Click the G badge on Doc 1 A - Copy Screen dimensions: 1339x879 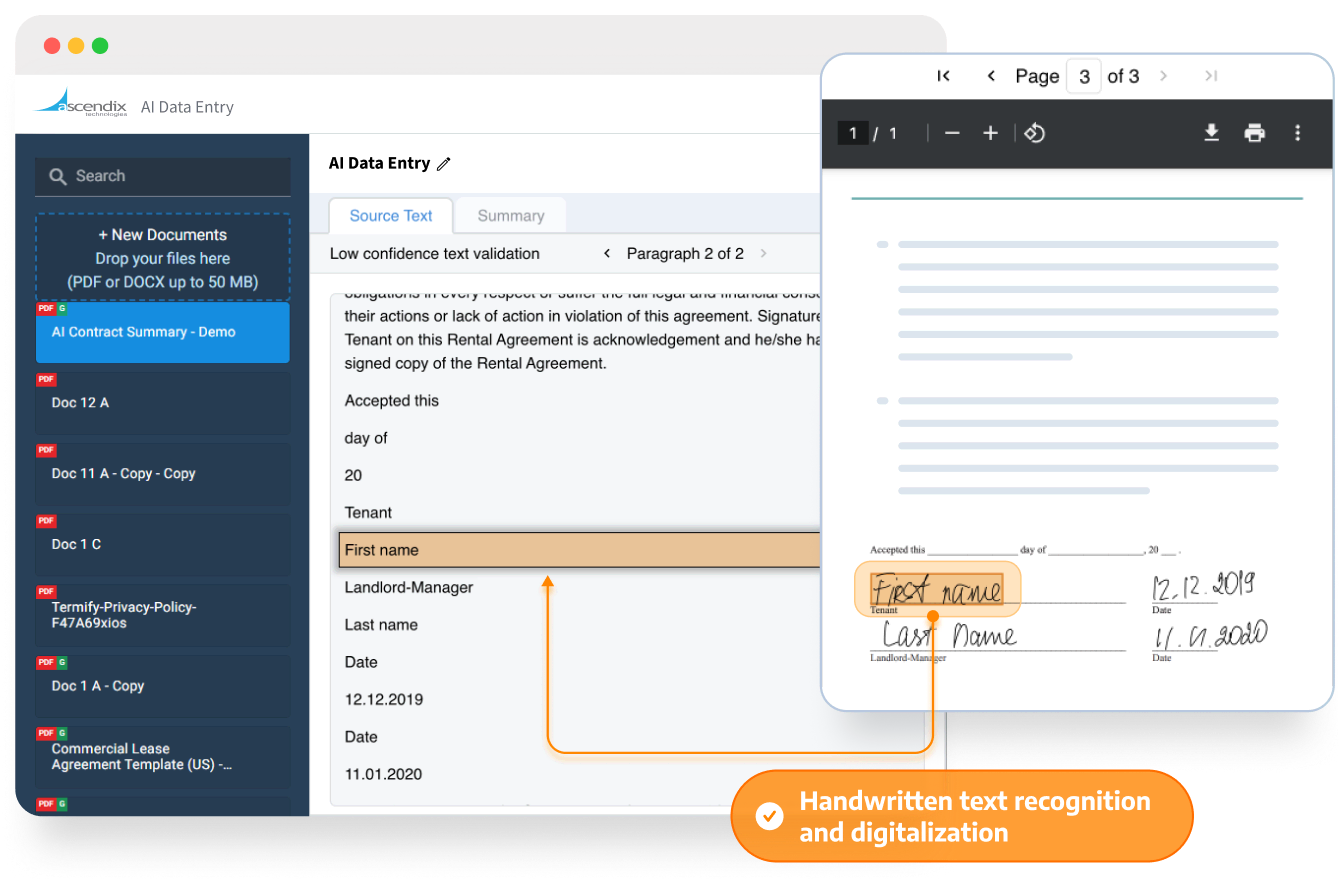[62, 663]
